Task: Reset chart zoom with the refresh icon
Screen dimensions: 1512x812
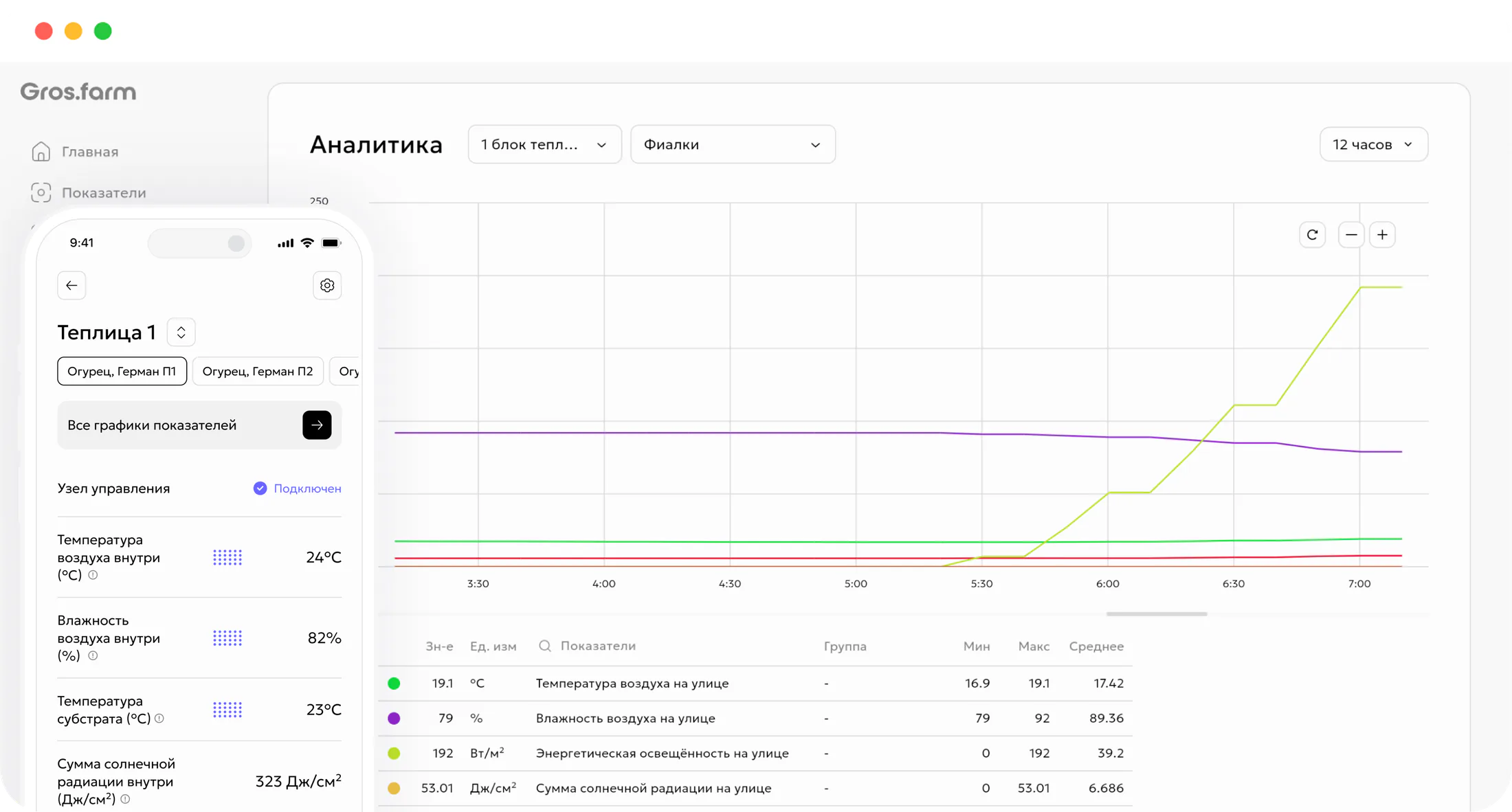Action: (1312, 235)
